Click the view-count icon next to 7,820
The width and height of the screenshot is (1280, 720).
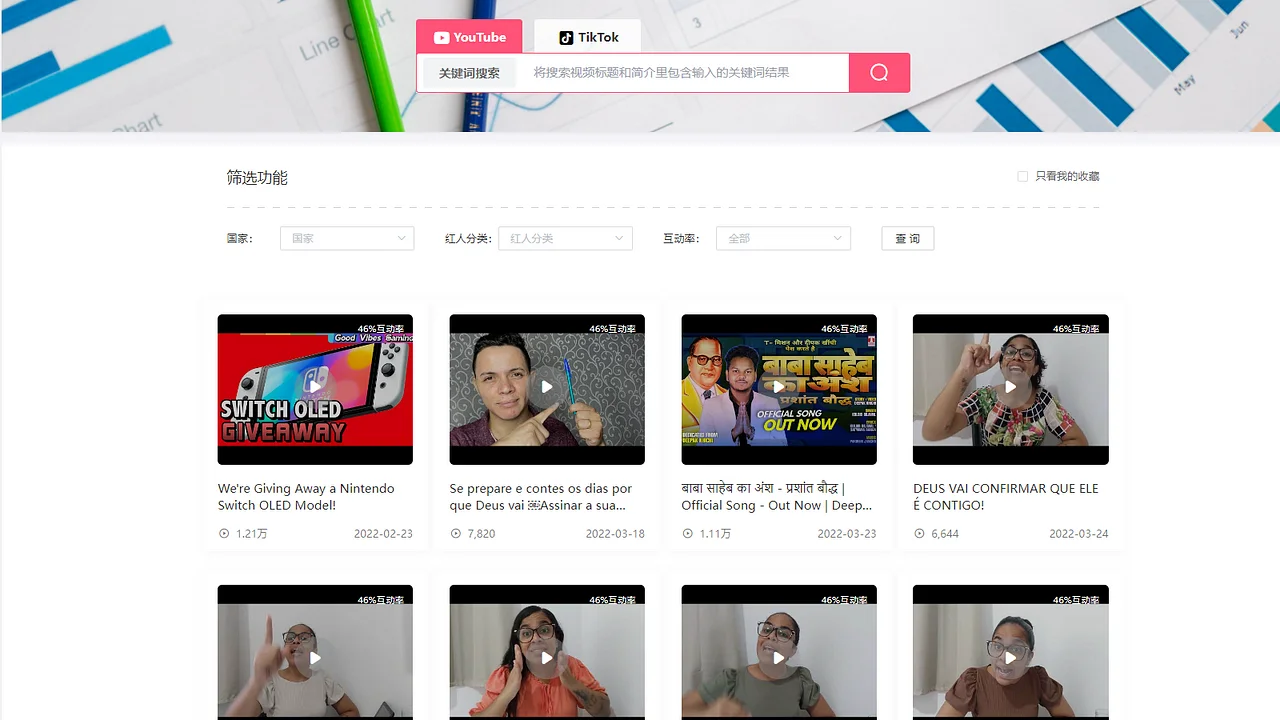(x=454, y=533)
